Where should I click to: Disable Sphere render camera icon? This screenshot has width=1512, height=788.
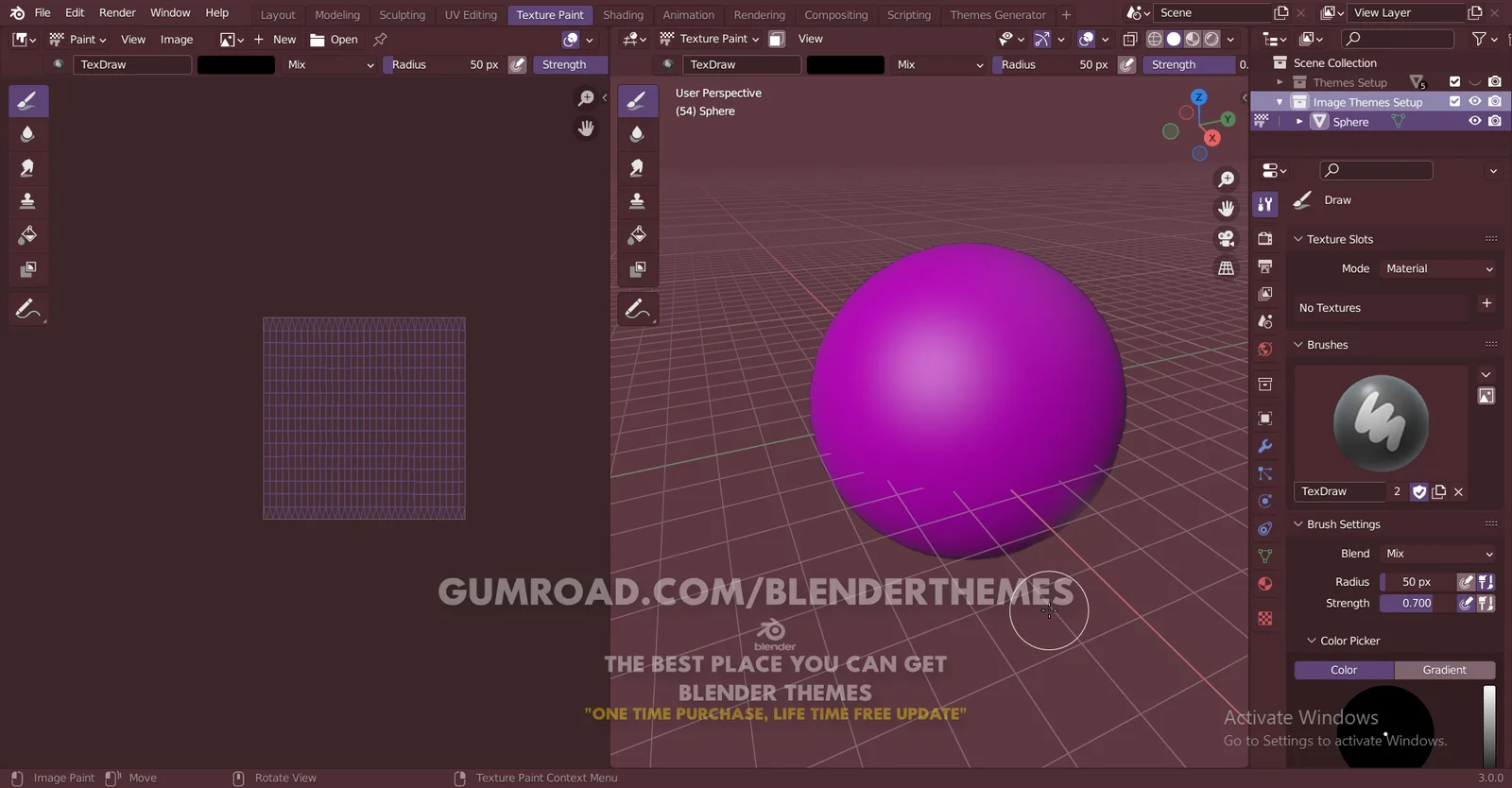(x=1495, y=121)
